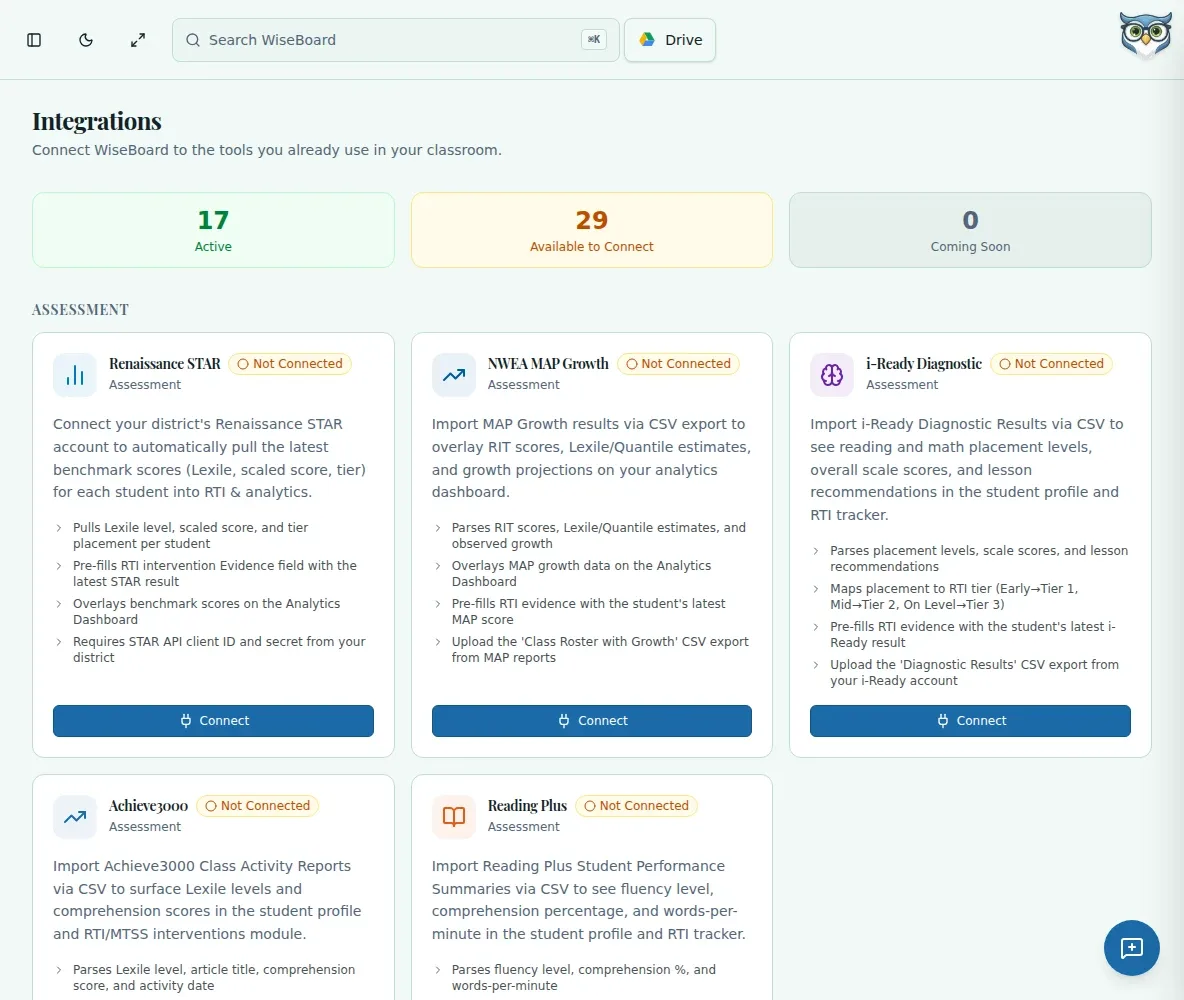Click the Renaissance STAR bar chart icon
Image resolution: width=1184 pixels, height=1000 pixels.
click(75, 375)
